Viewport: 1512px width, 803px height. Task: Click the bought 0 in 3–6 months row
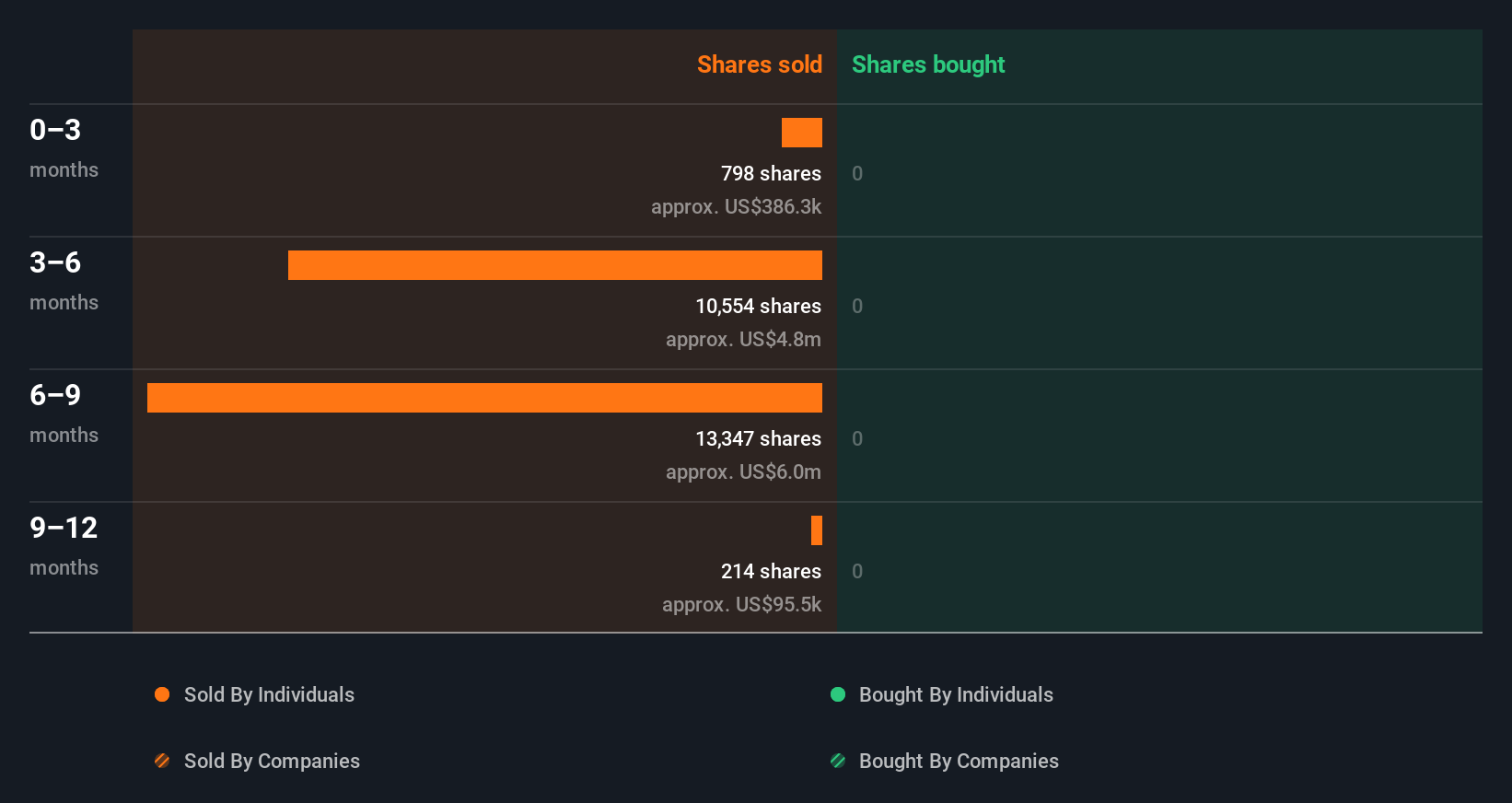[857, 306]
